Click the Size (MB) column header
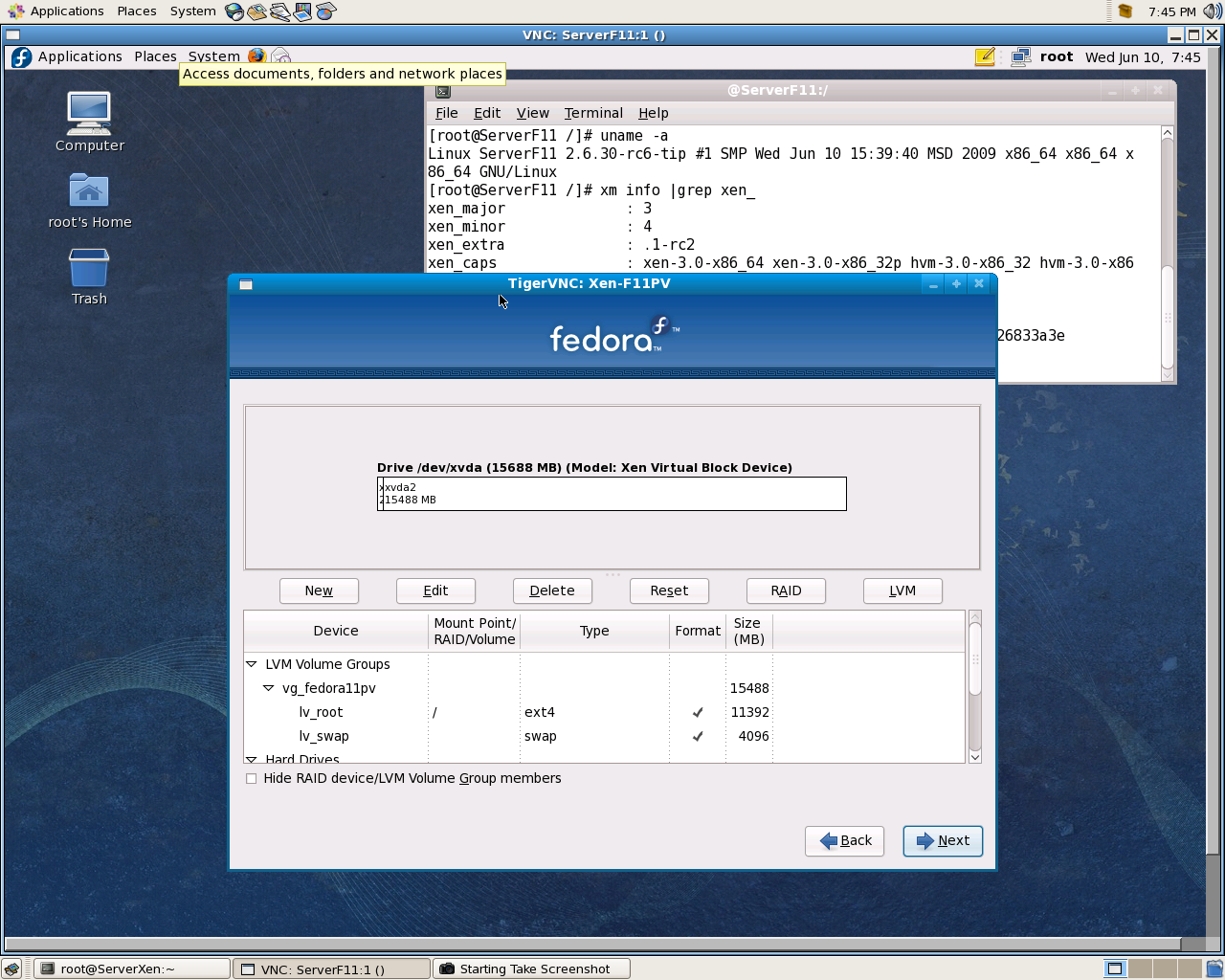Screen dimensions: 1225x980 point(748,631)
